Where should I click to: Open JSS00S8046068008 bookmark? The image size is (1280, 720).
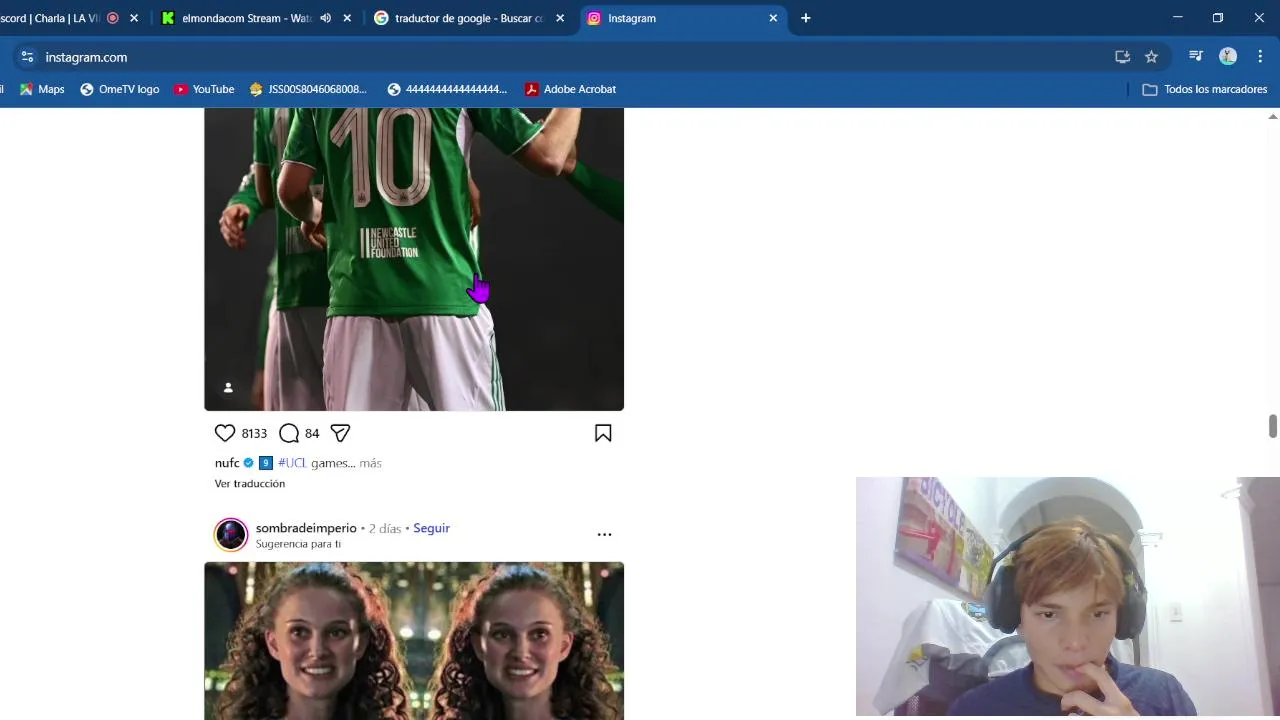[x=309, y=89]
